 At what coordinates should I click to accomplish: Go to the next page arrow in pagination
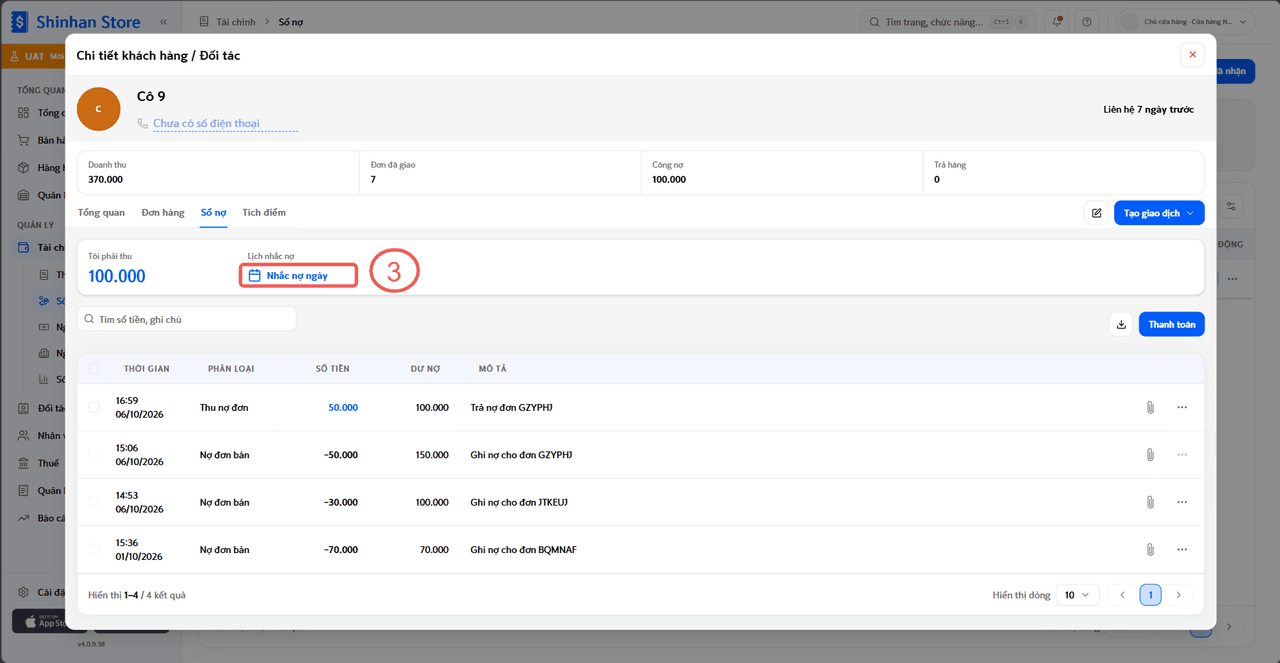point(1178,595)
